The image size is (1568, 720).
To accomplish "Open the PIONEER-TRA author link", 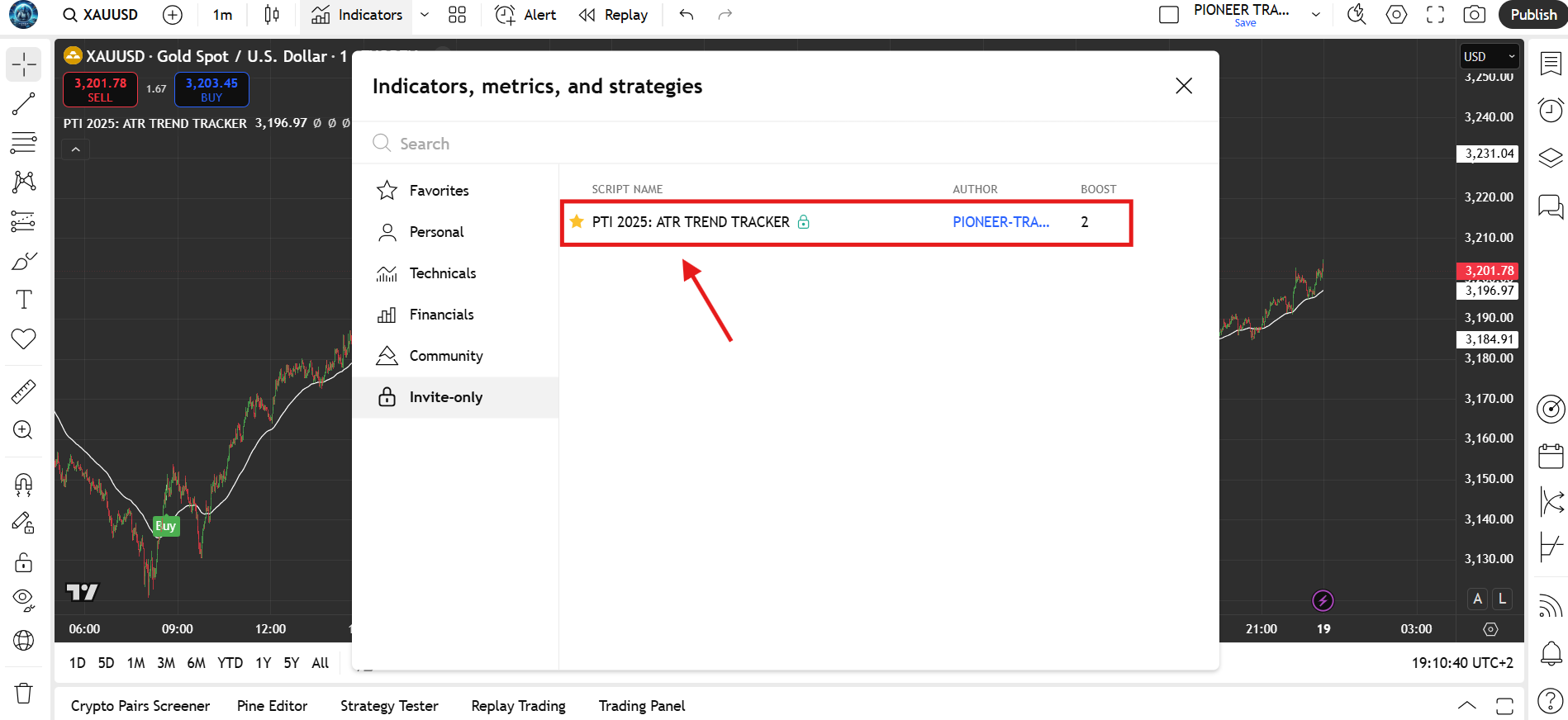I will pos(1000,222).
